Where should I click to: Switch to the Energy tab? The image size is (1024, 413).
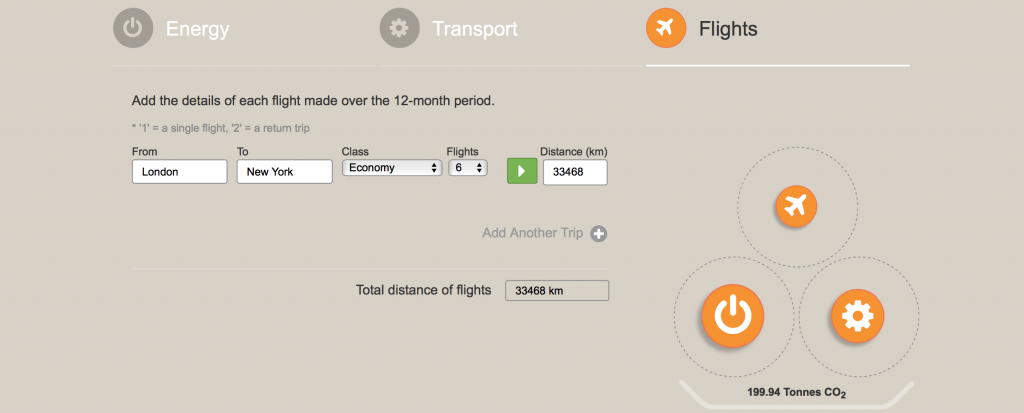pyautogui.click(x=197, y=29)
